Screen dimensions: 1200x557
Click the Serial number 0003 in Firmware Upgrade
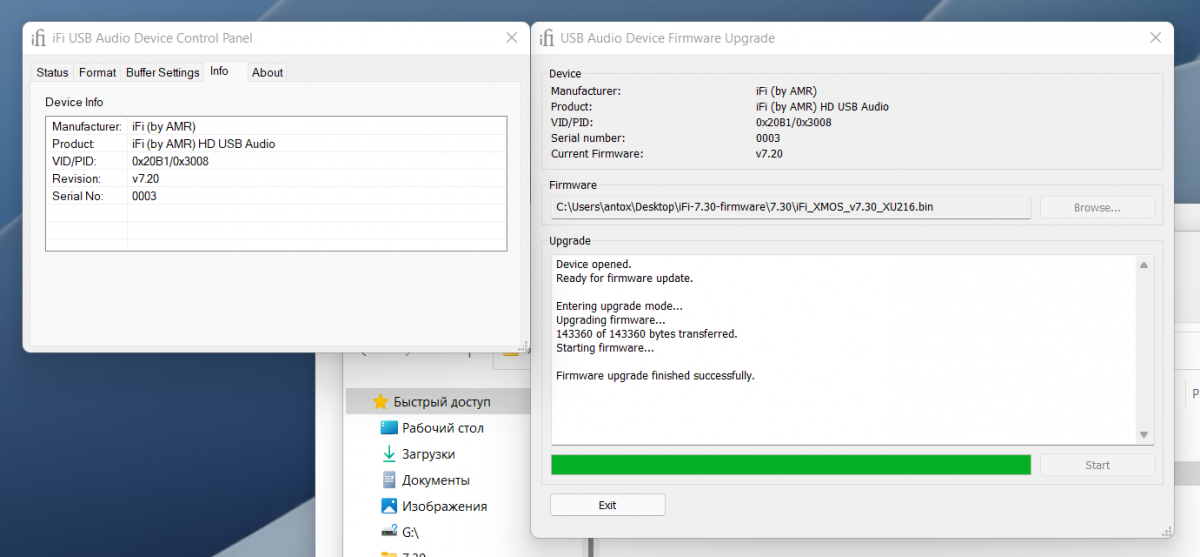pos(768,138)
